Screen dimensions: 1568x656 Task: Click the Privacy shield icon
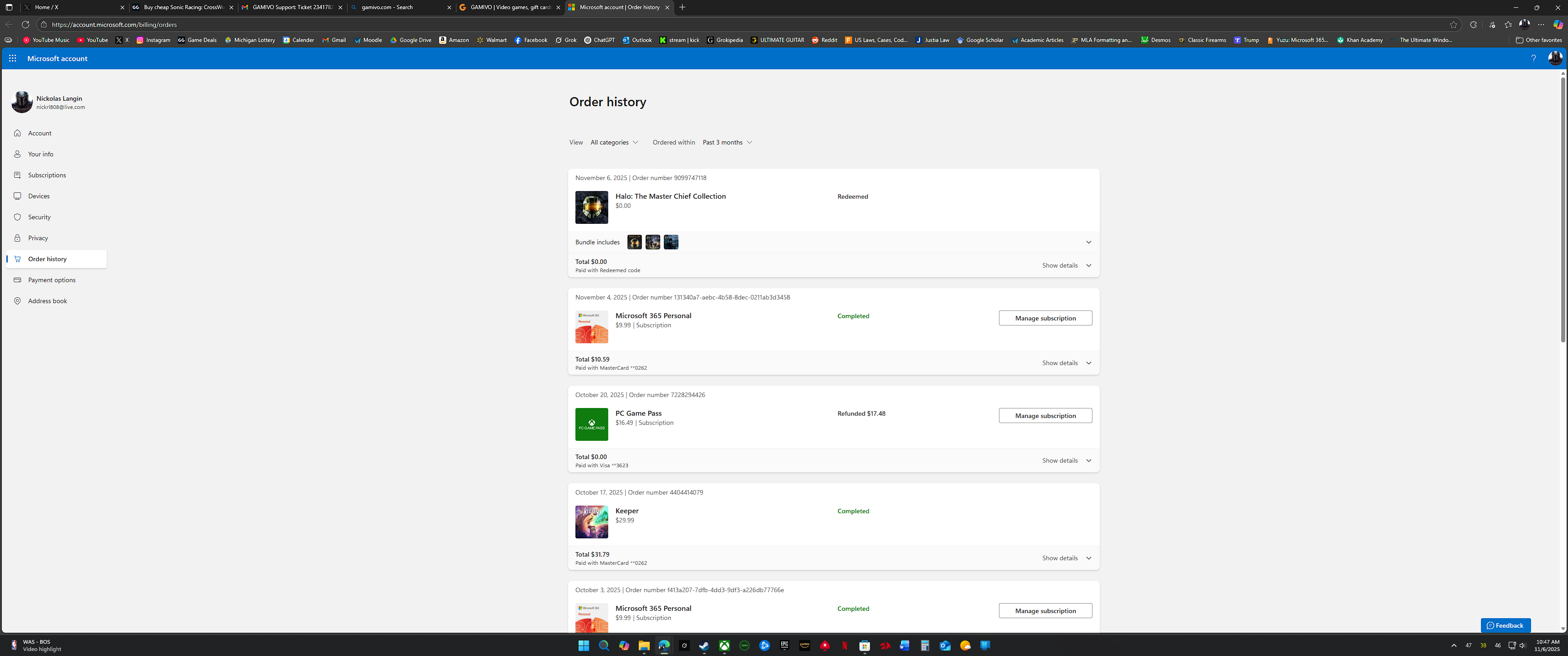(17, 238)
